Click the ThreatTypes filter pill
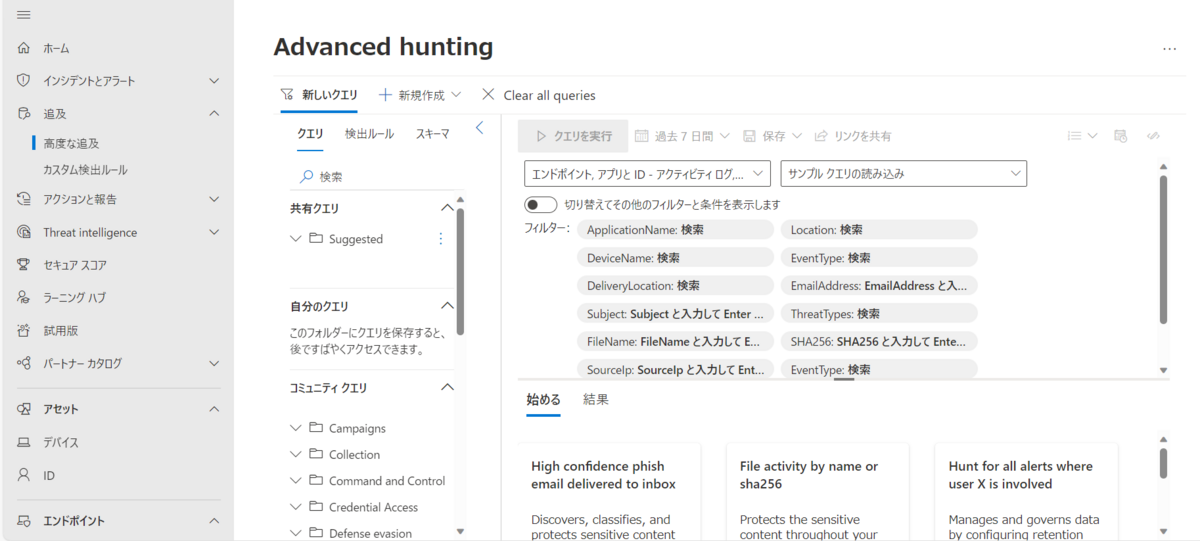Image resolution: width=1200 pixels, height=541 pixels. pos(879,314)
